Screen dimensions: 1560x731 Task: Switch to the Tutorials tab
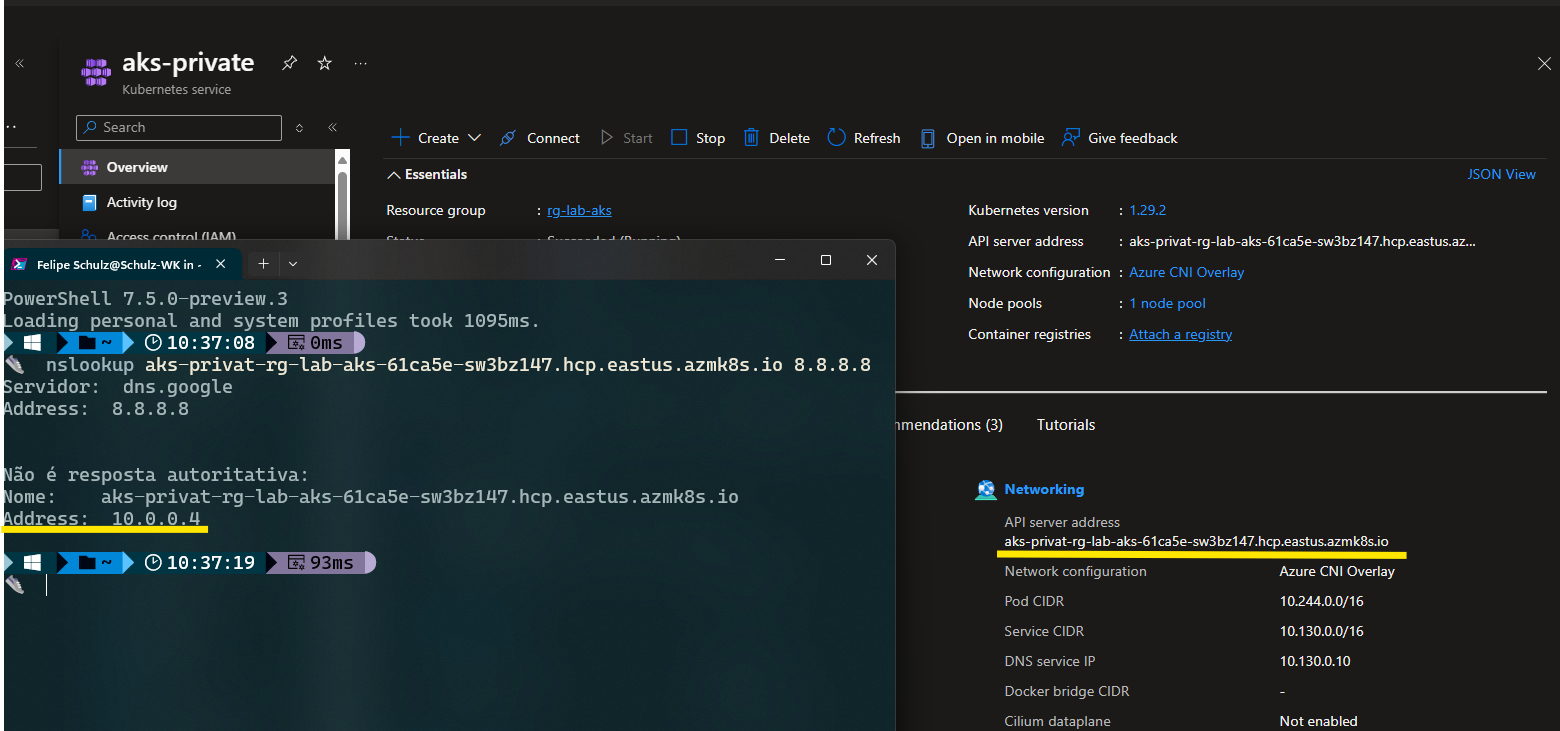(x=1066, y=425)
